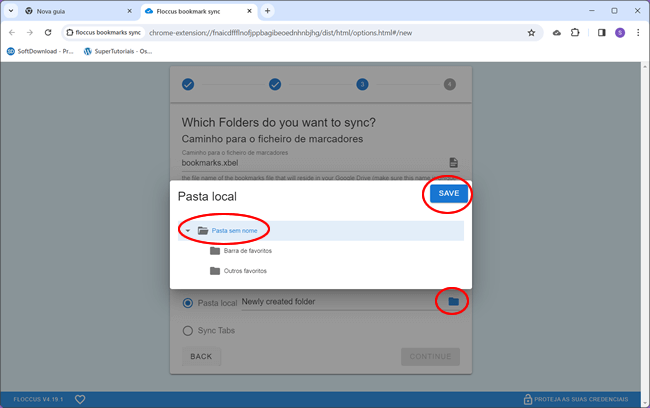Click the folder picker icon beside Newly created folder
Screen dimensions: 650x408
[x=453, y=301]
